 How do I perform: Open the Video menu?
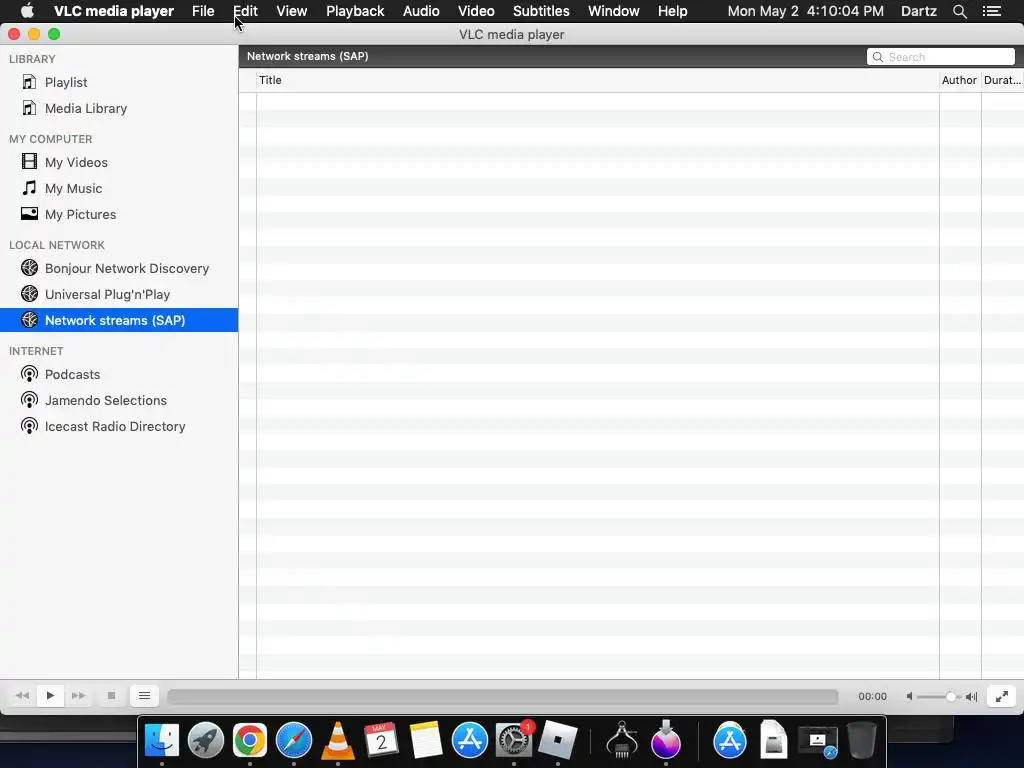tap(476, 11)
